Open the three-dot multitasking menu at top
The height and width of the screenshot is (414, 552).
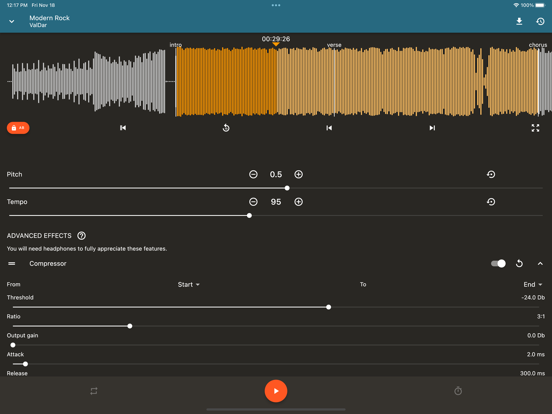276,5
